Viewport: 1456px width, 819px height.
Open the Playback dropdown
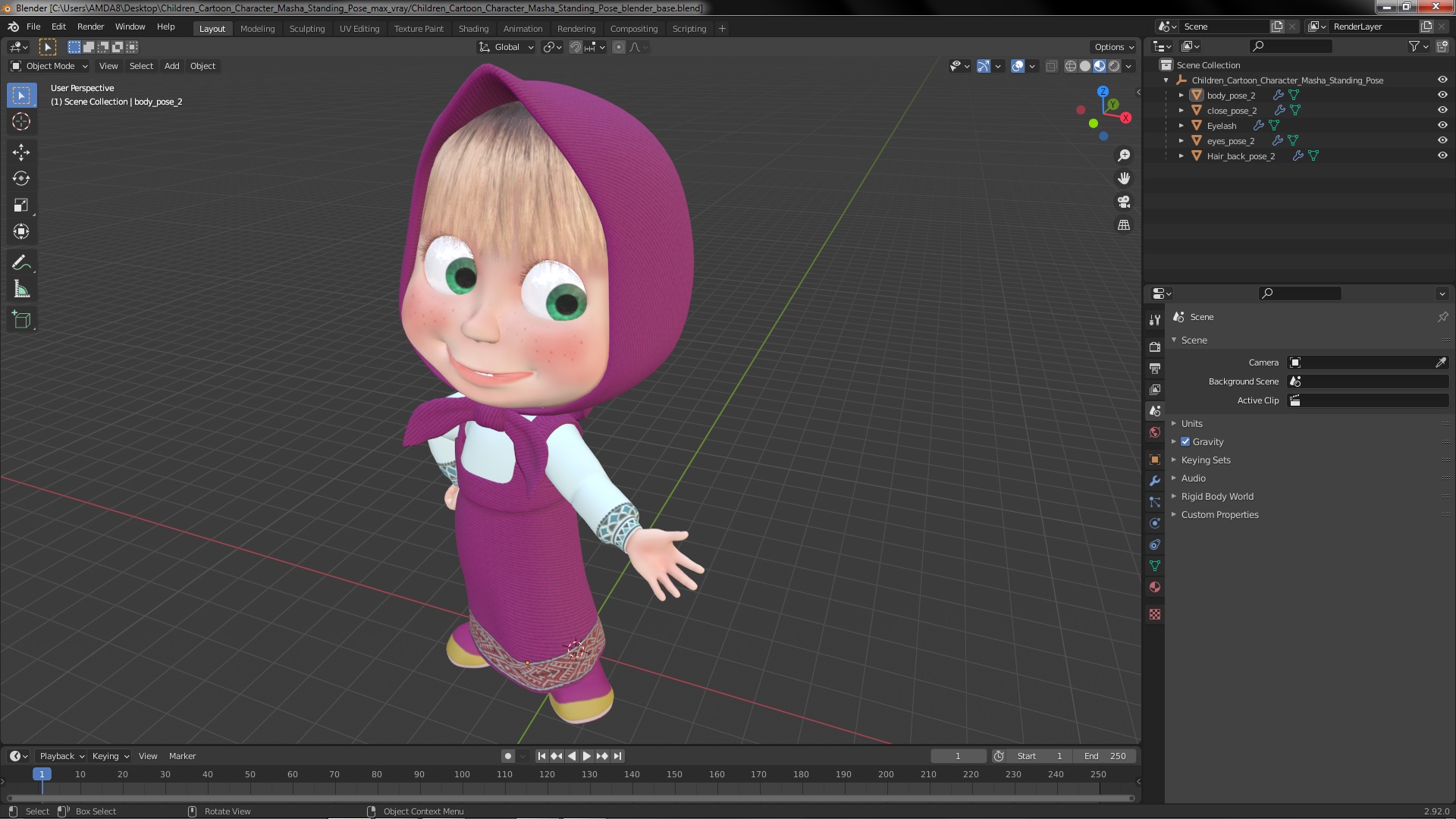tap(61, 756)
